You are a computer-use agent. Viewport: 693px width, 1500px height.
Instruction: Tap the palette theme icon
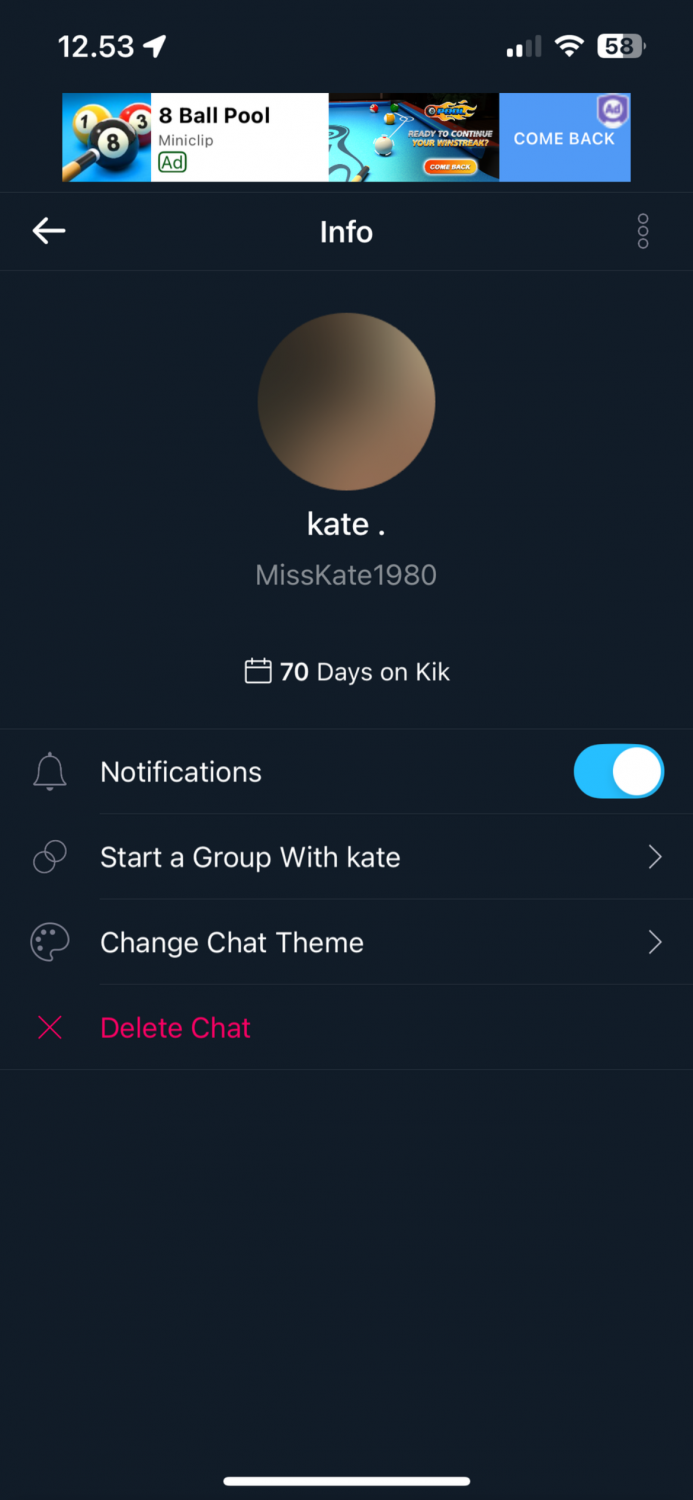[x=50, y=942]
